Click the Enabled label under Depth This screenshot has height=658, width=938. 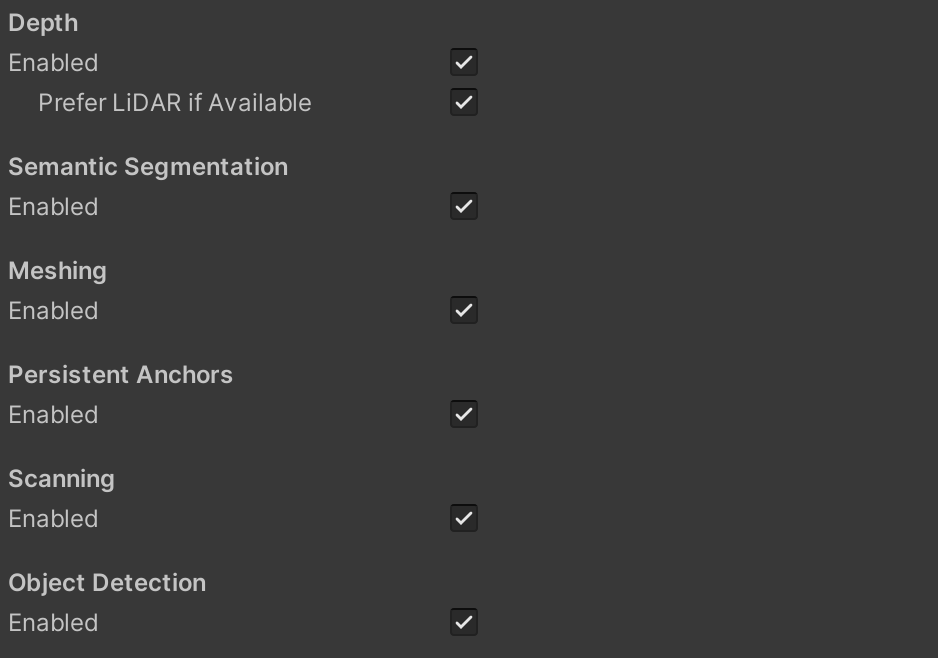[53, 62]
